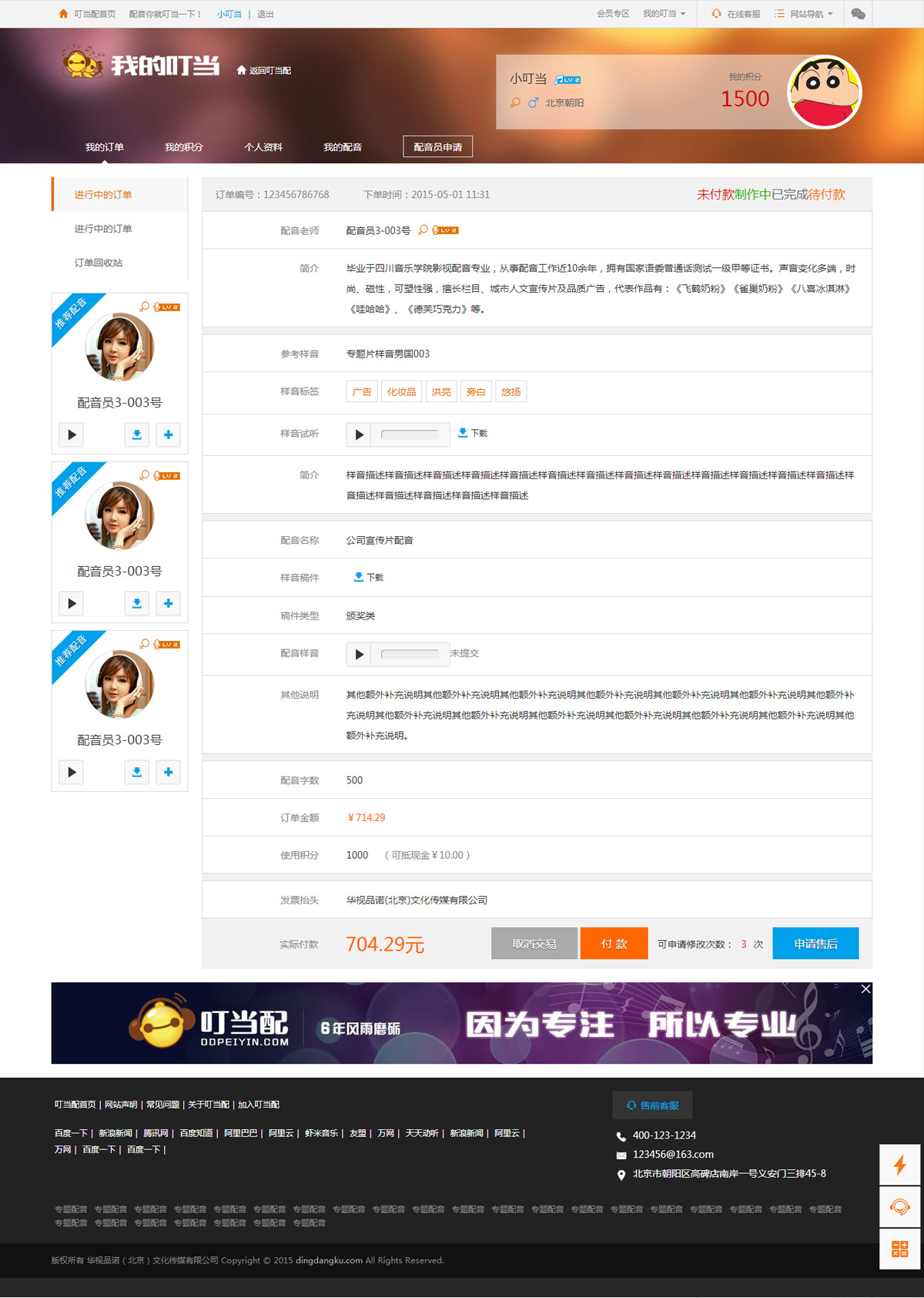Viewport: 924px width, 1298px height.
Task: Play the third recommended dubber card sample
Action: [x=72, y=772]
